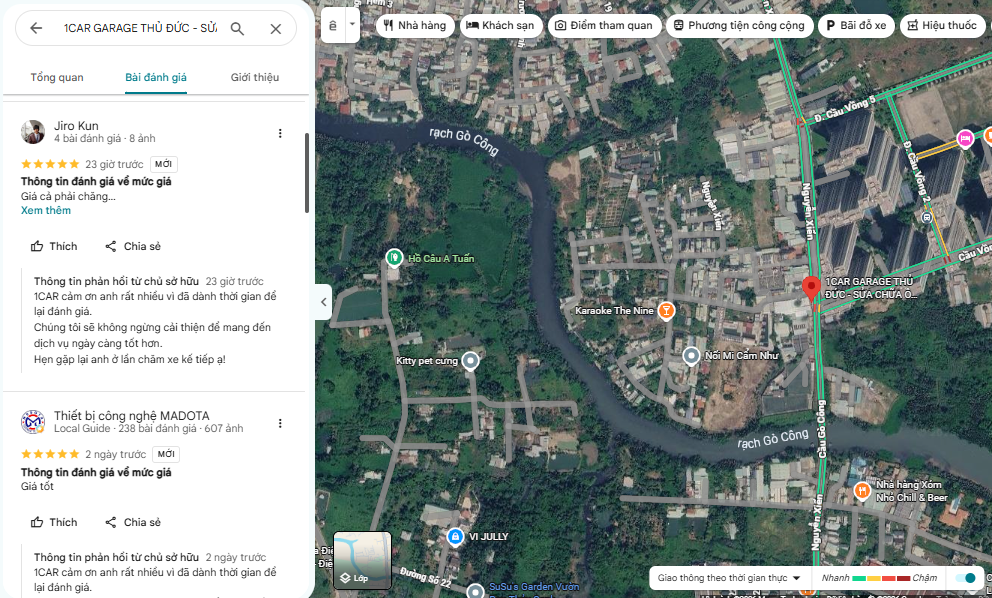Click the 1CAR GARAGE search field
Screen dimensions: 992x598
[x=140, y=28]
